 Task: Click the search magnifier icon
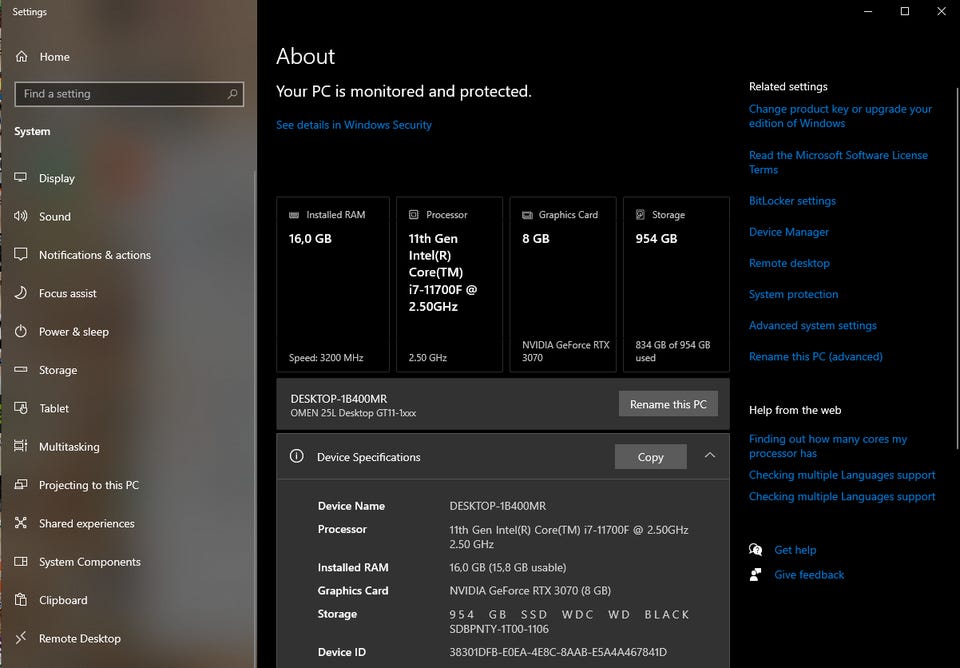pos(232,94)
